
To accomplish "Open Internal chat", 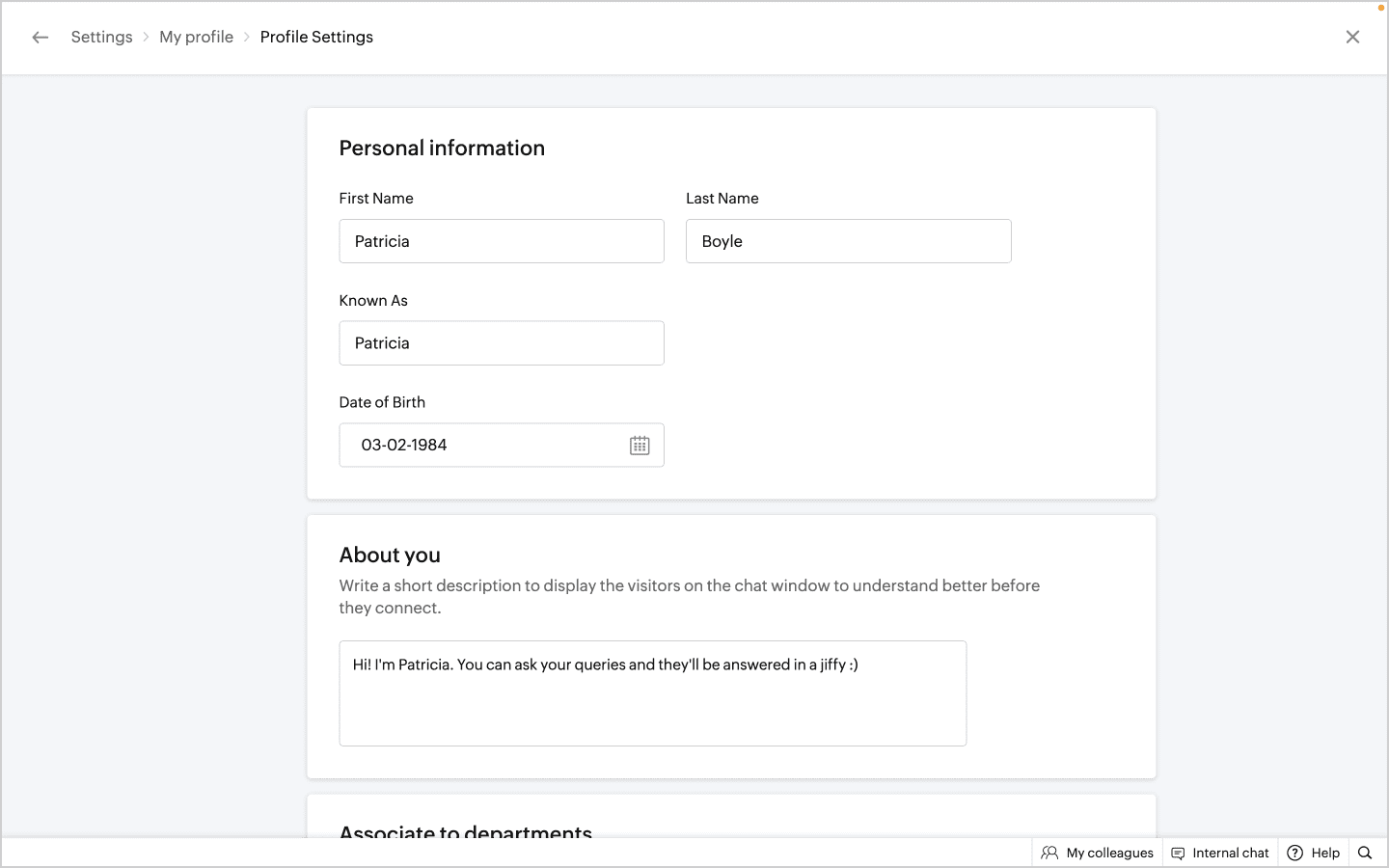I will point(1220,853).
